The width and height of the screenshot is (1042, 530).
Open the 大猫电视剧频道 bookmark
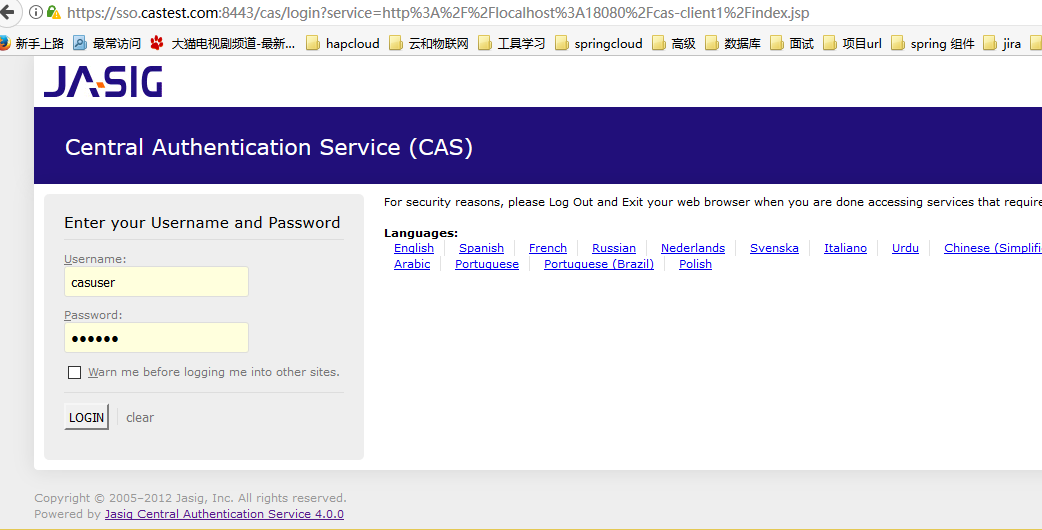click(223, 43)
